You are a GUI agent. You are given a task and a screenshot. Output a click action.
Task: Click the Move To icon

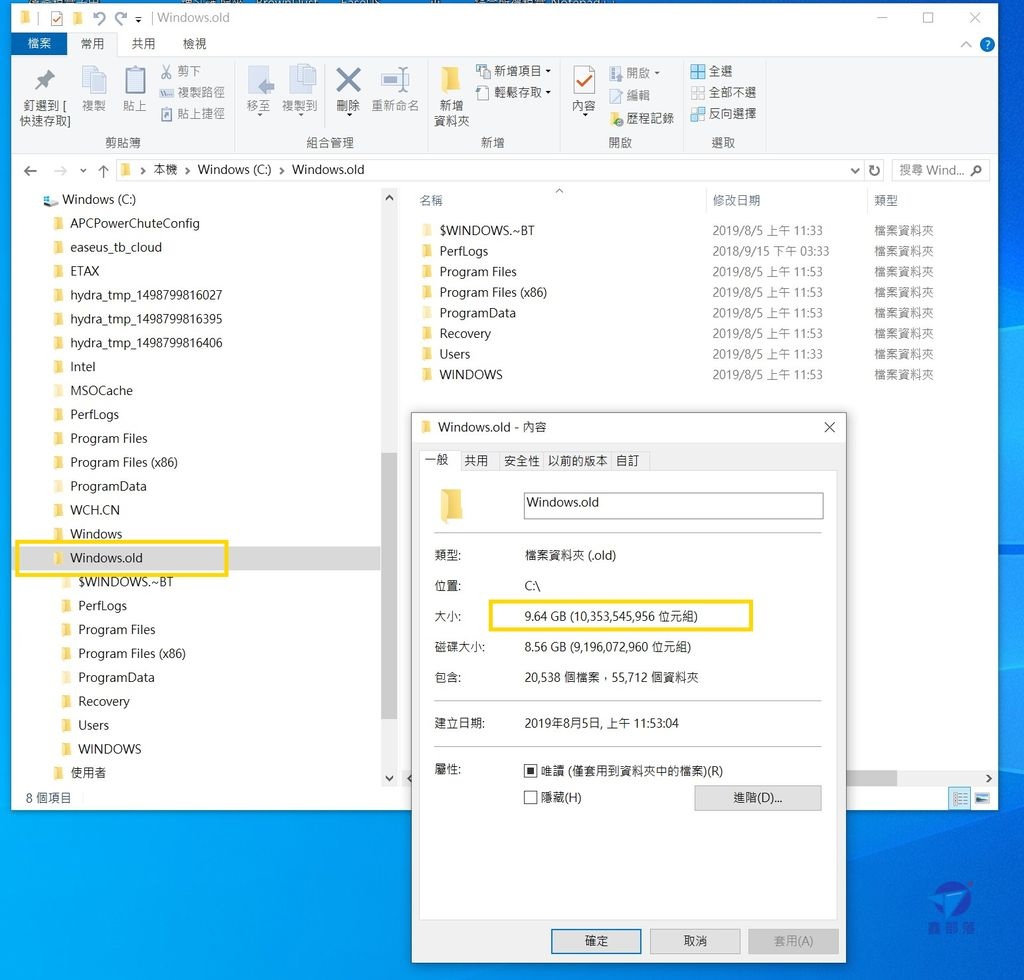259,81
